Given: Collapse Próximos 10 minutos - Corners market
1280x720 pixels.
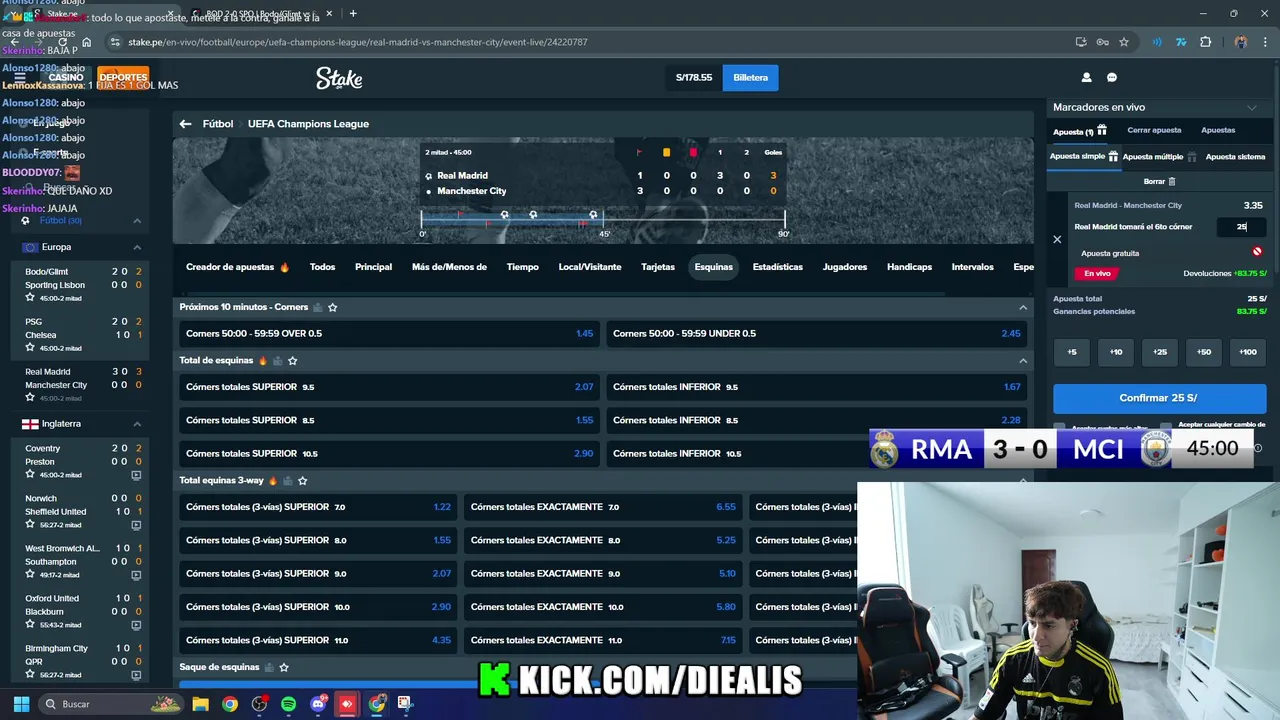Looking at the screenshot, I should [1022, 307].
